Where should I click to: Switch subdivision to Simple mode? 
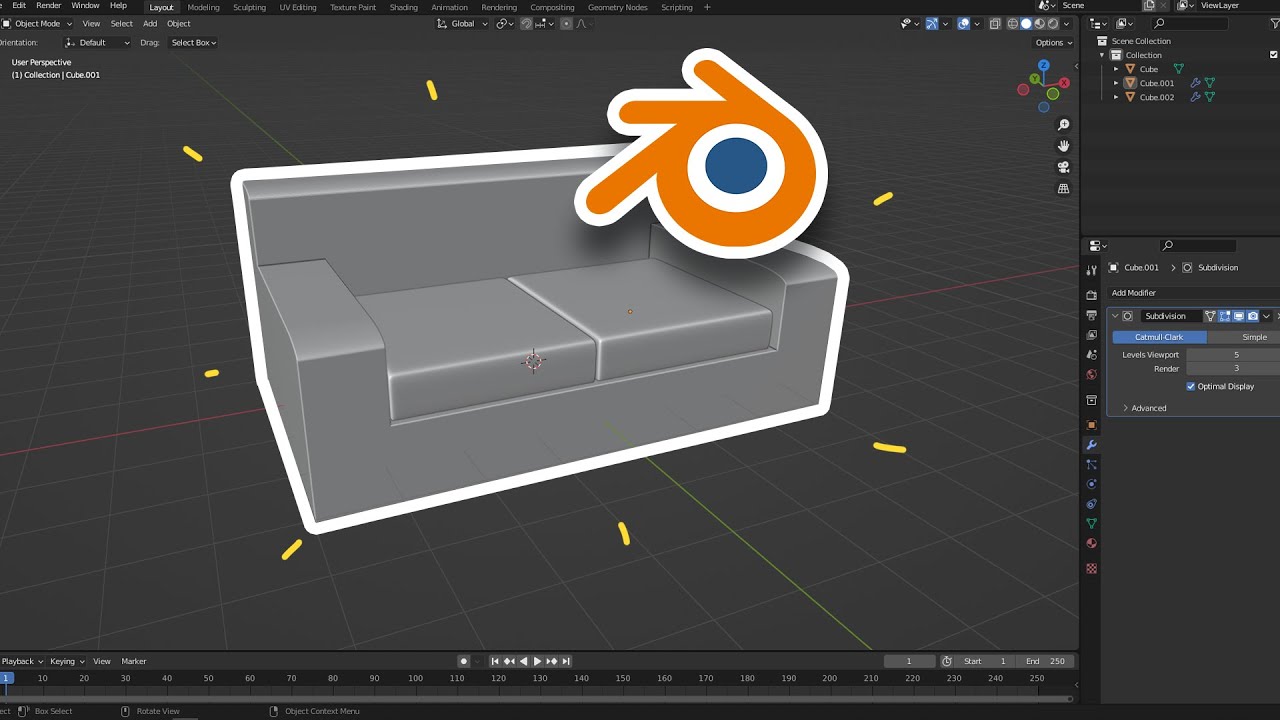click(1254, 337)
